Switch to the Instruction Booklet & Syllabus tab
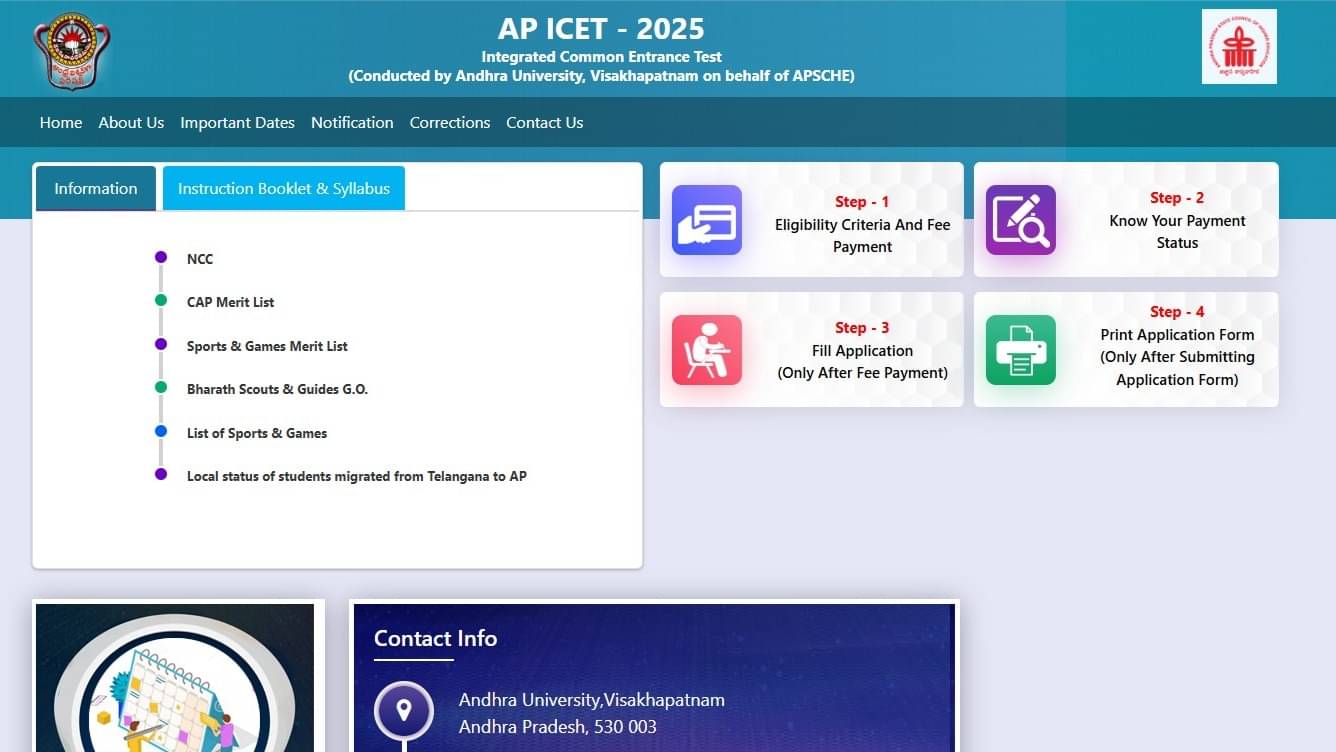Viewport: 1336px width, 752px height. coord(283,188)
